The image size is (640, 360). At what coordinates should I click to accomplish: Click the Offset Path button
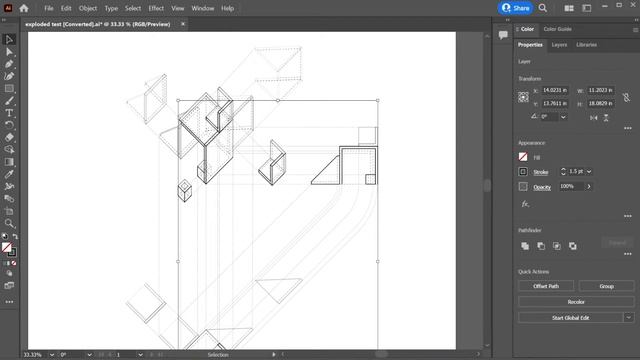[546, 286]
